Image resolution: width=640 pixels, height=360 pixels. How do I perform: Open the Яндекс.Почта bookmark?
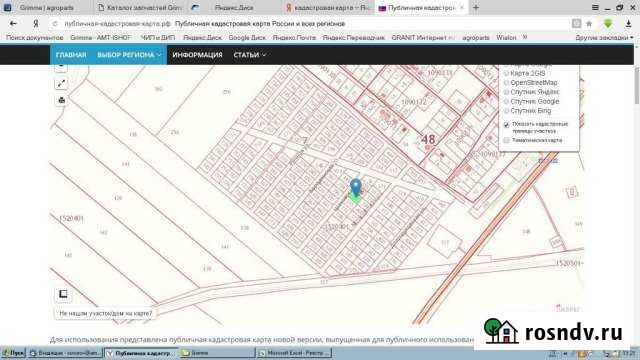pos(294,38)
